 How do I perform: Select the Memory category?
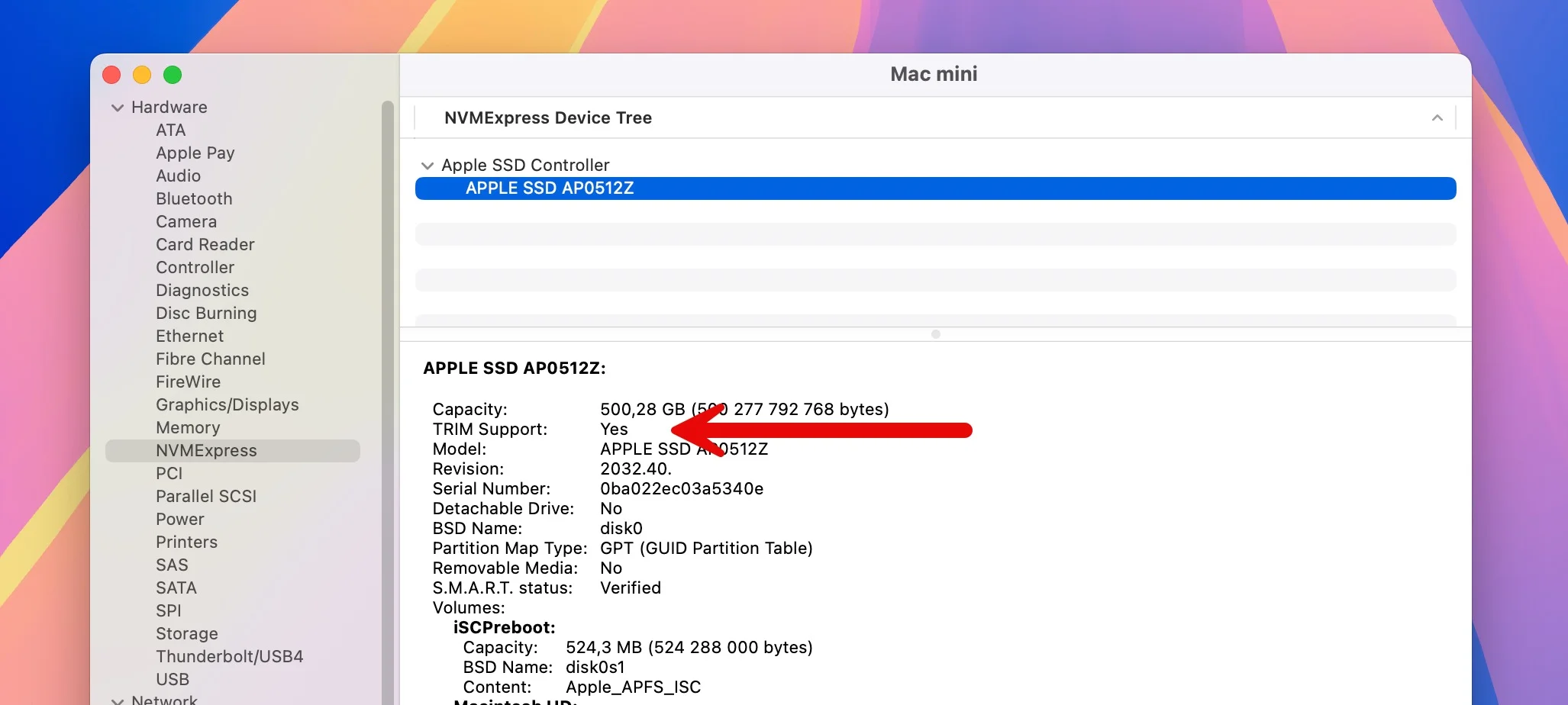tap(188, 427)
